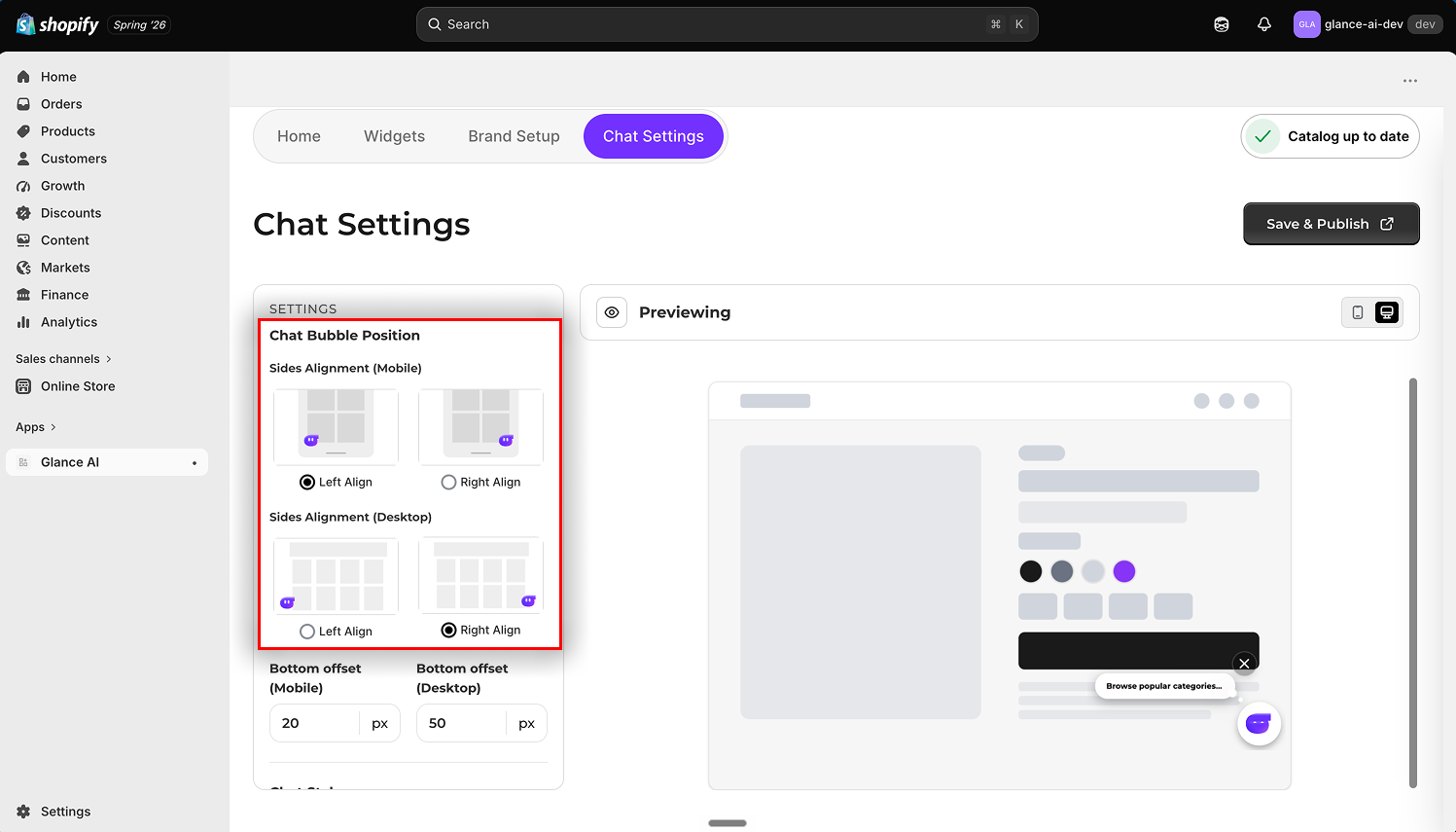Screen dimensions: 1456x832
Task: Switch preview to desktop device
Action: click(1387, 312)
